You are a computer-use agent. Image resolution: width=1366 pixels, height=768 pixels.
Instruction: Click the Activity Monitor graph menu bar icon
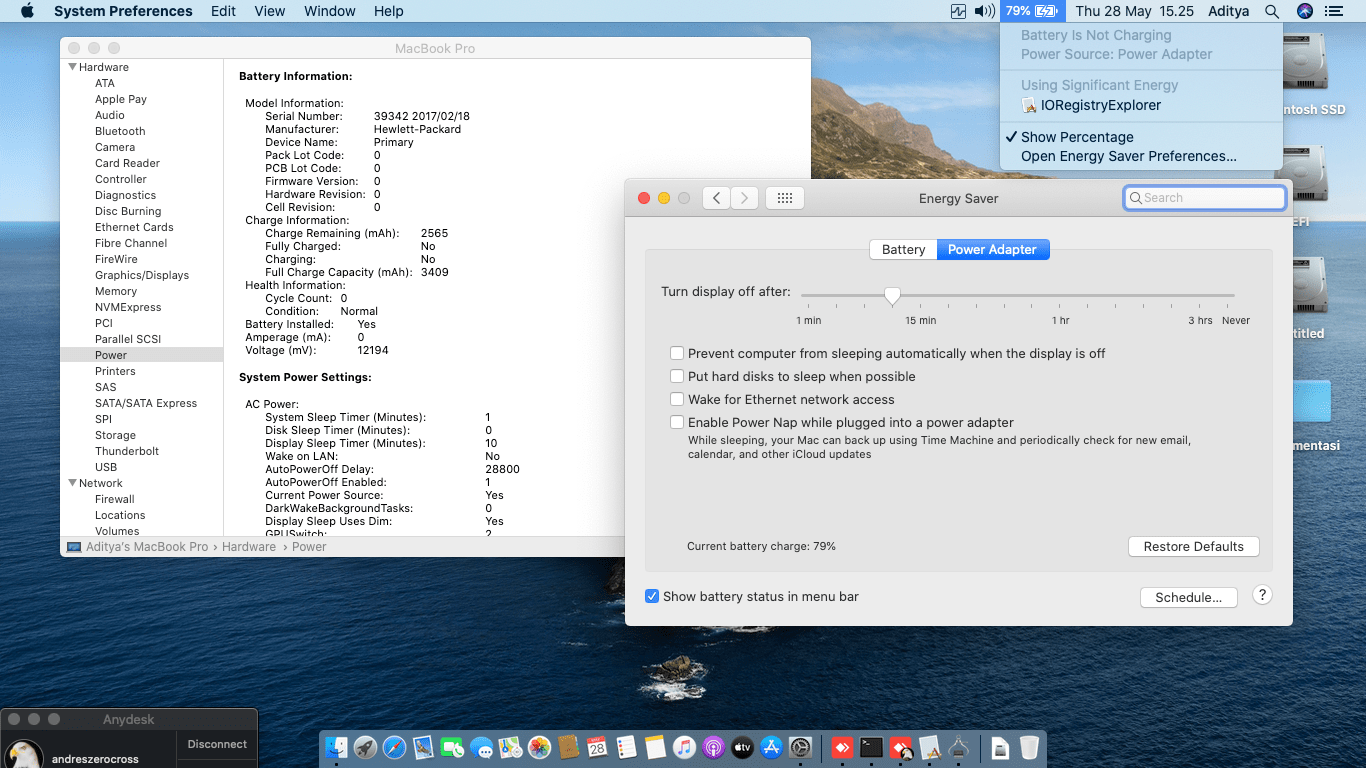(959, 11)
